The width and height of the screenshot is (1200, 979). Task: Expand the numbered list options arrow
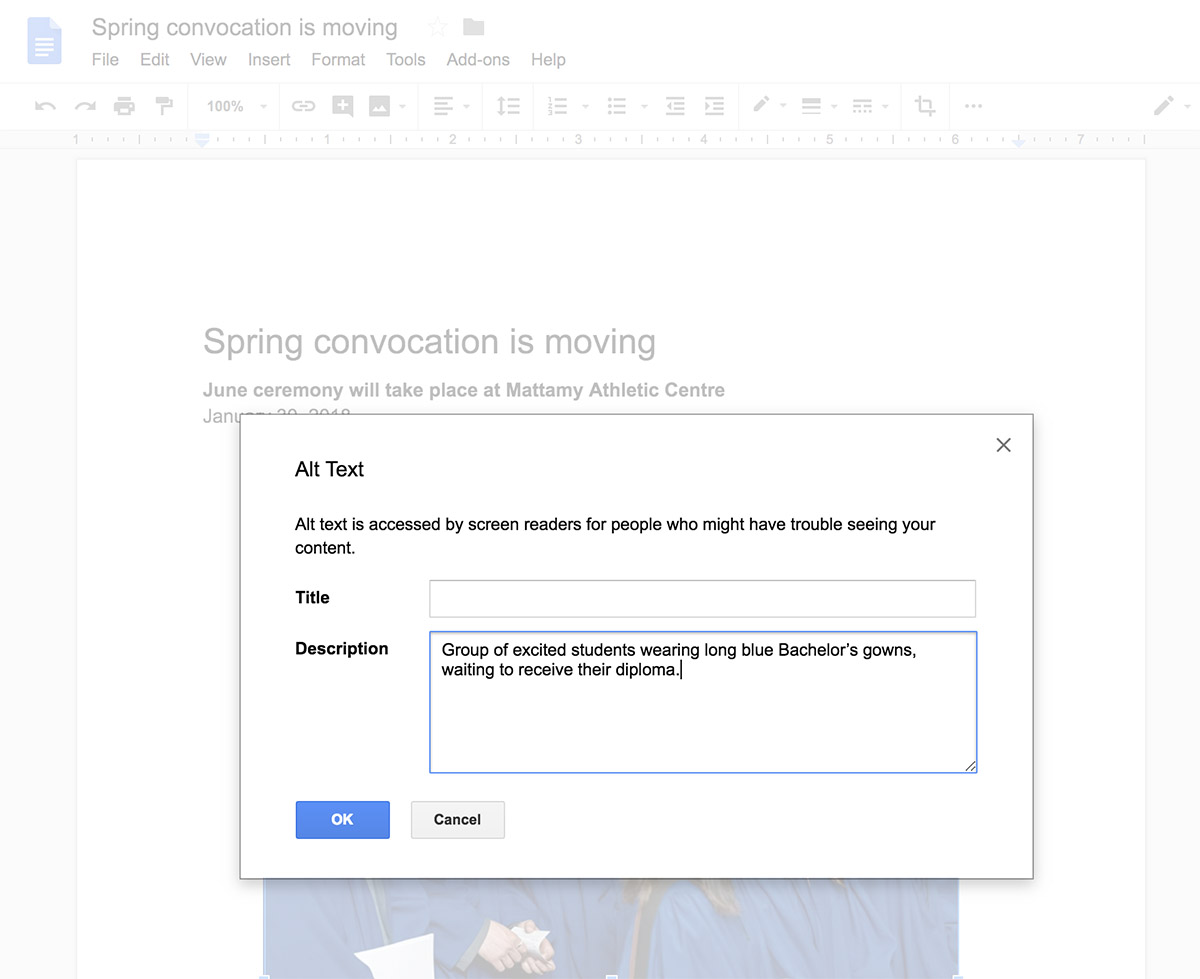click(585, 106)
